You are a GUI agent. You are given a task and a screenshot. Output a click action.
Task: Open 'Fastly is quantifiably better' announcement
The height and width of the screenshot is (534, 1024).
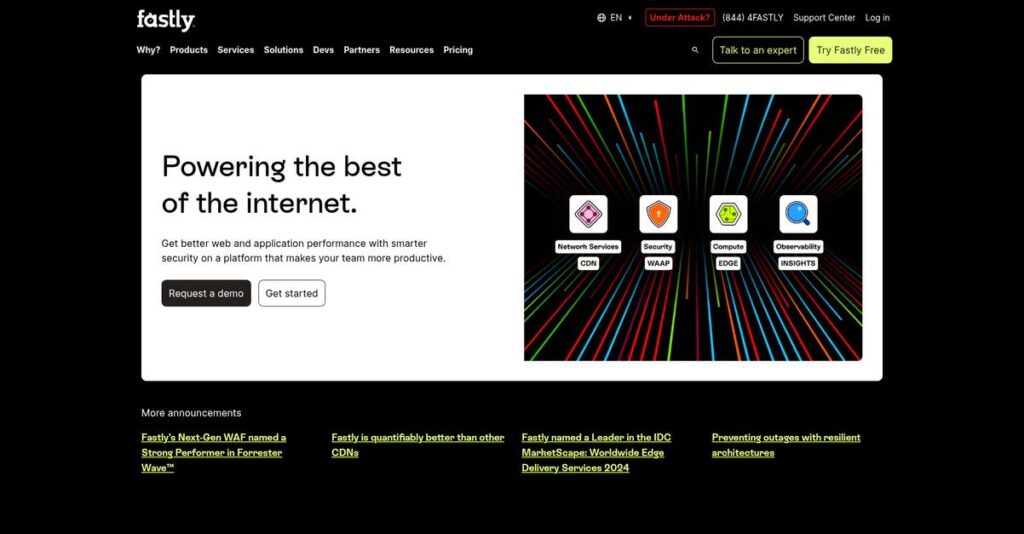[418, 445]
